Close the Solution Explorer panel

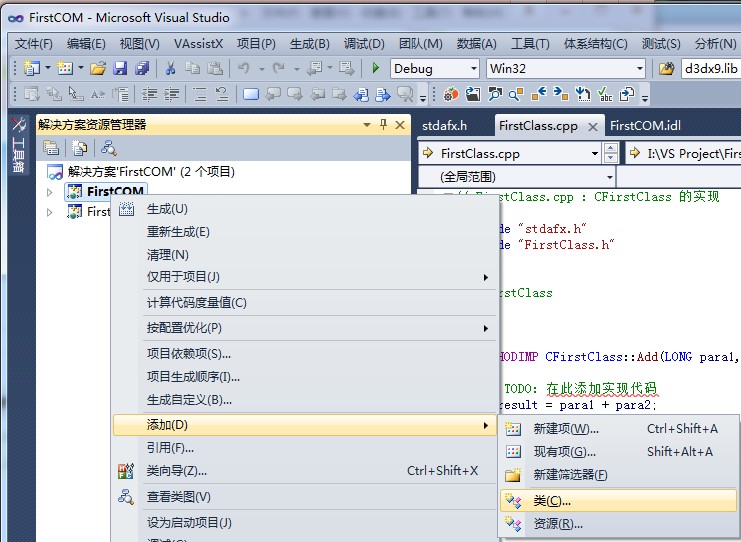point(400,125)
